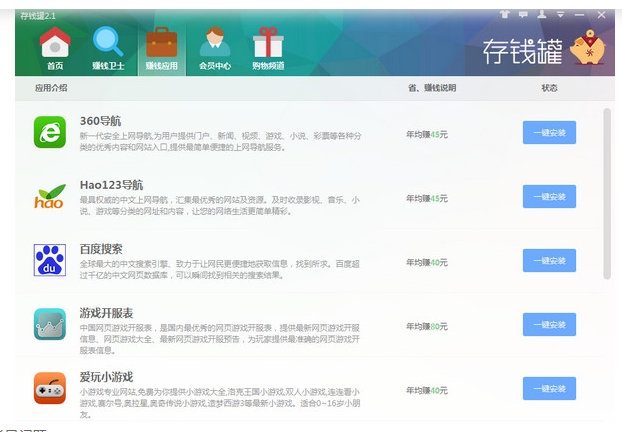622x432 pixels.
Task: Open 会员中心 member center
Action: click(215, 48)
